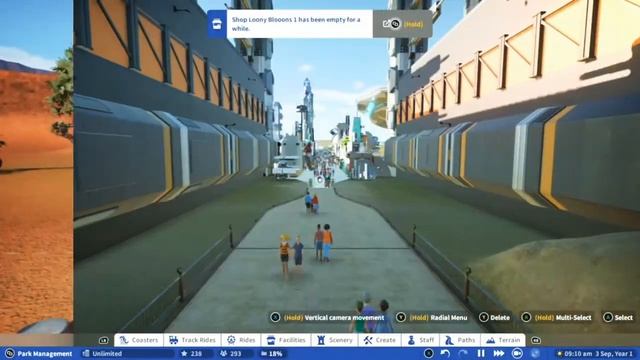This screenshot has height=360, width=640.
Task: Switch to the Create tab
Action: 380,340
